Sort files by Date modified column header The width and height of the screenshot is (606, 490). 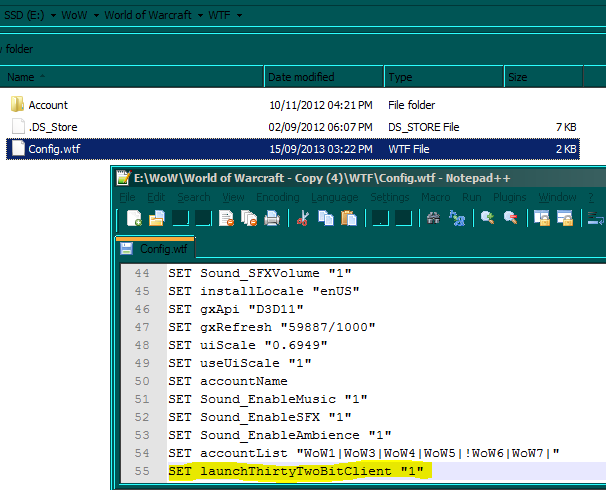click(324, 77)
